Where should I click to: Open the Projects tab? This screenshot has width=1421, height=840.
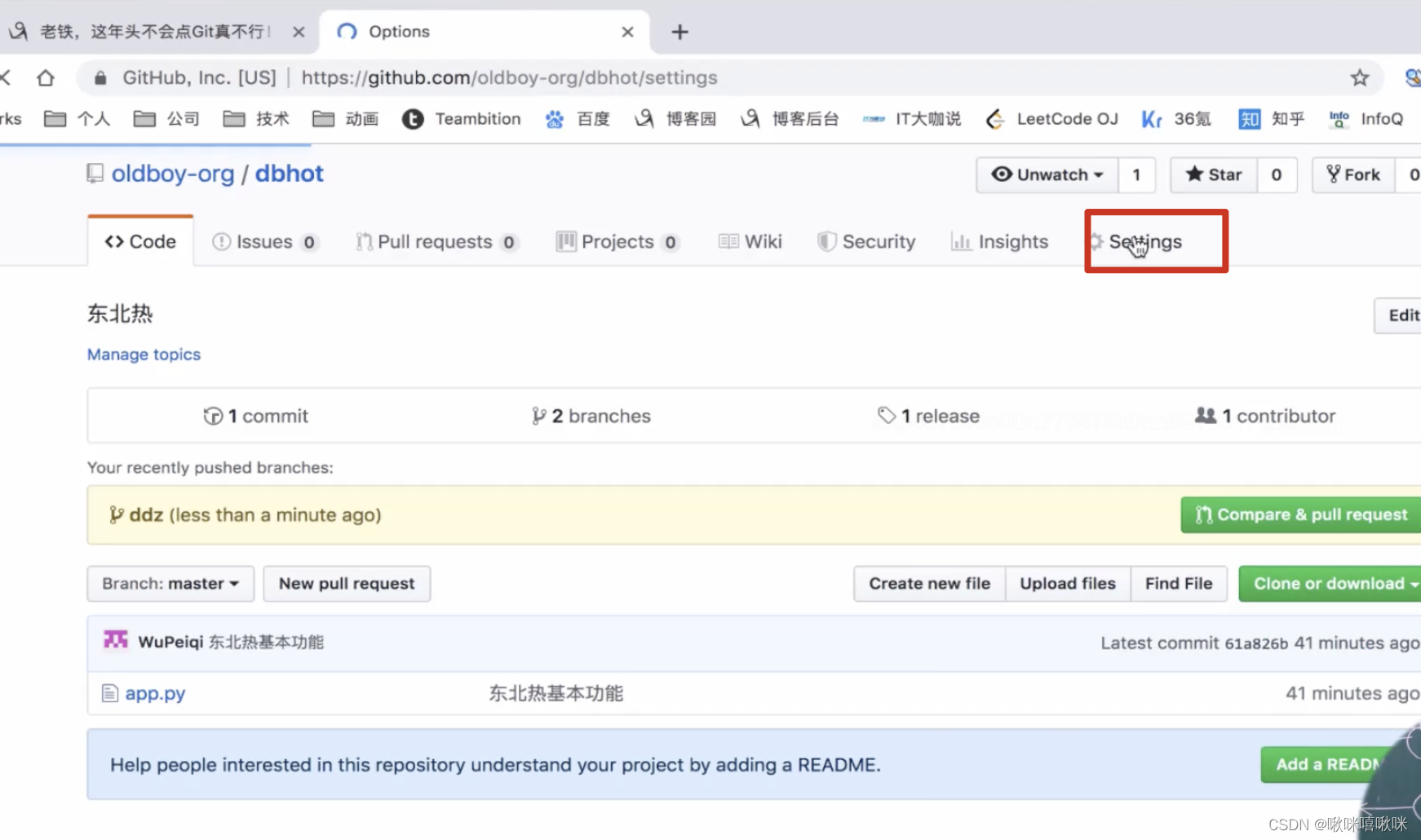618,242
